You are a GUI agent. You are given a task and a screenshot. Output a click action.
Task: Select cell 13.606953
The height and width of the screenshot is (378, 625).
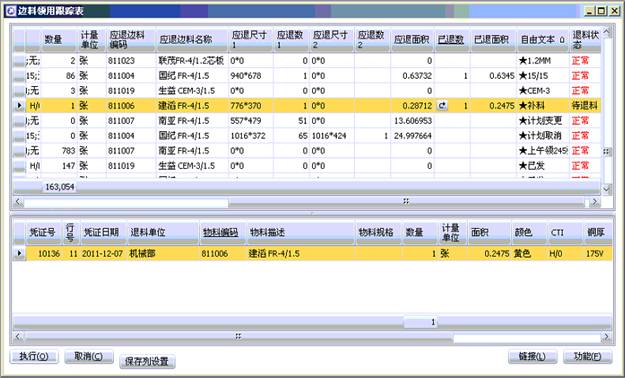click(412, 121)
